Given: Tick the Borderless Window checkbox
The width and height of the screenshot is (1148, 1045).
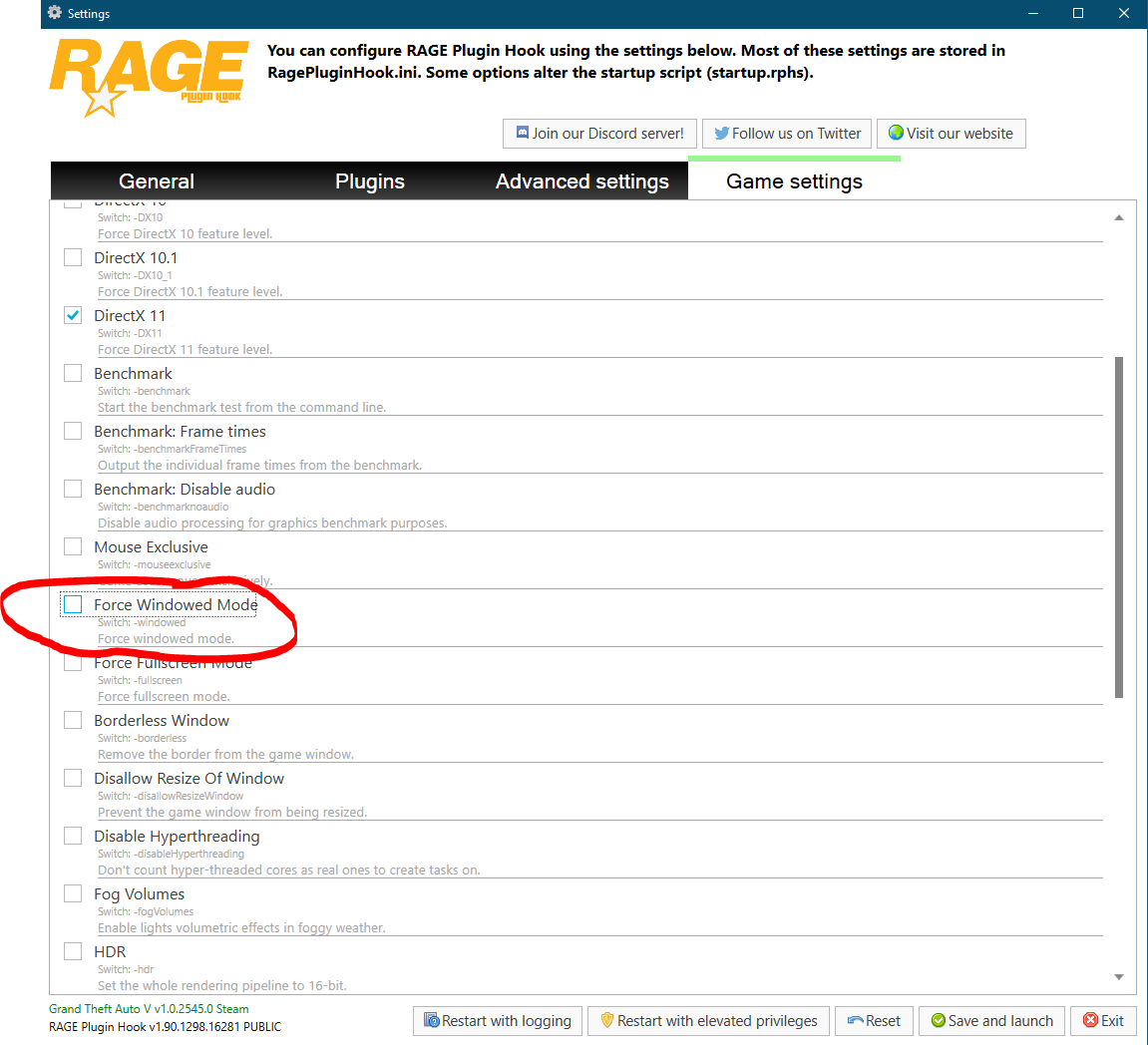Looking at the screenshot, I should tap(73, 720).
